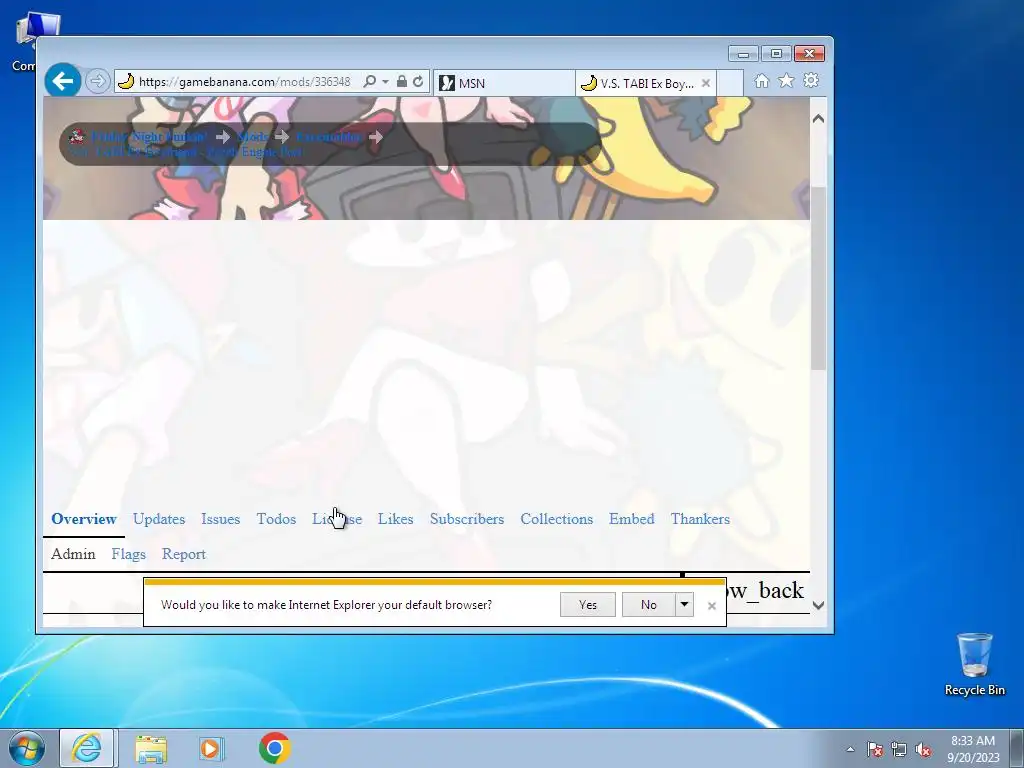Select the Overview tab

click(84, 519)
